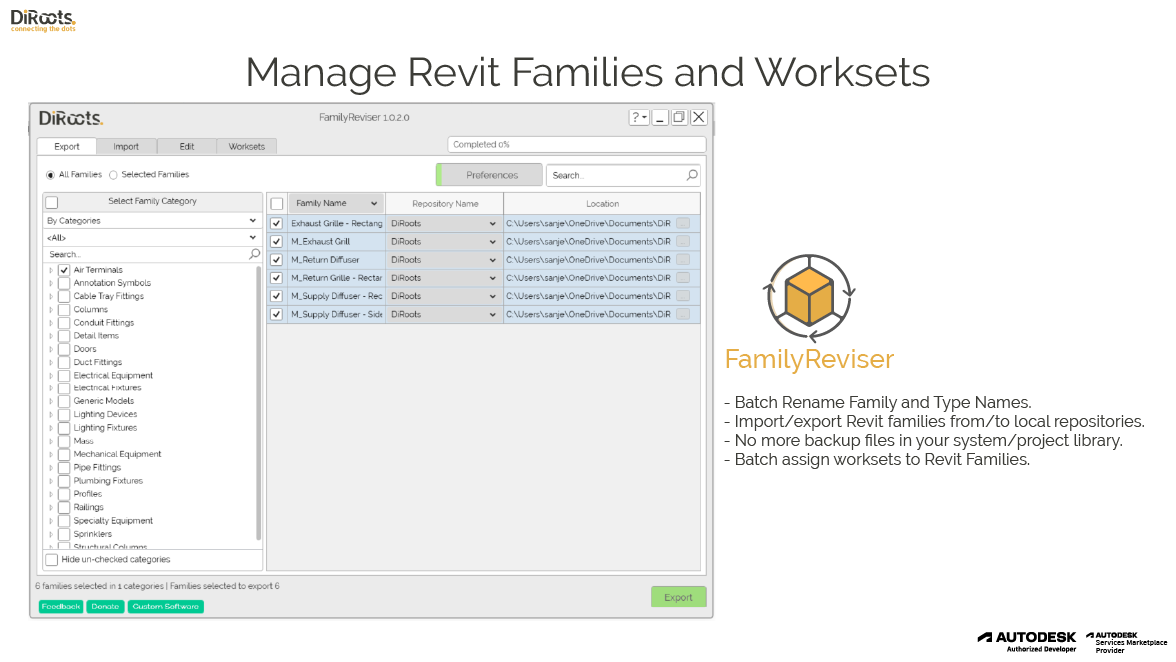Open the Family Name column dropdown

pyautogui.click(x=374, y=203)
